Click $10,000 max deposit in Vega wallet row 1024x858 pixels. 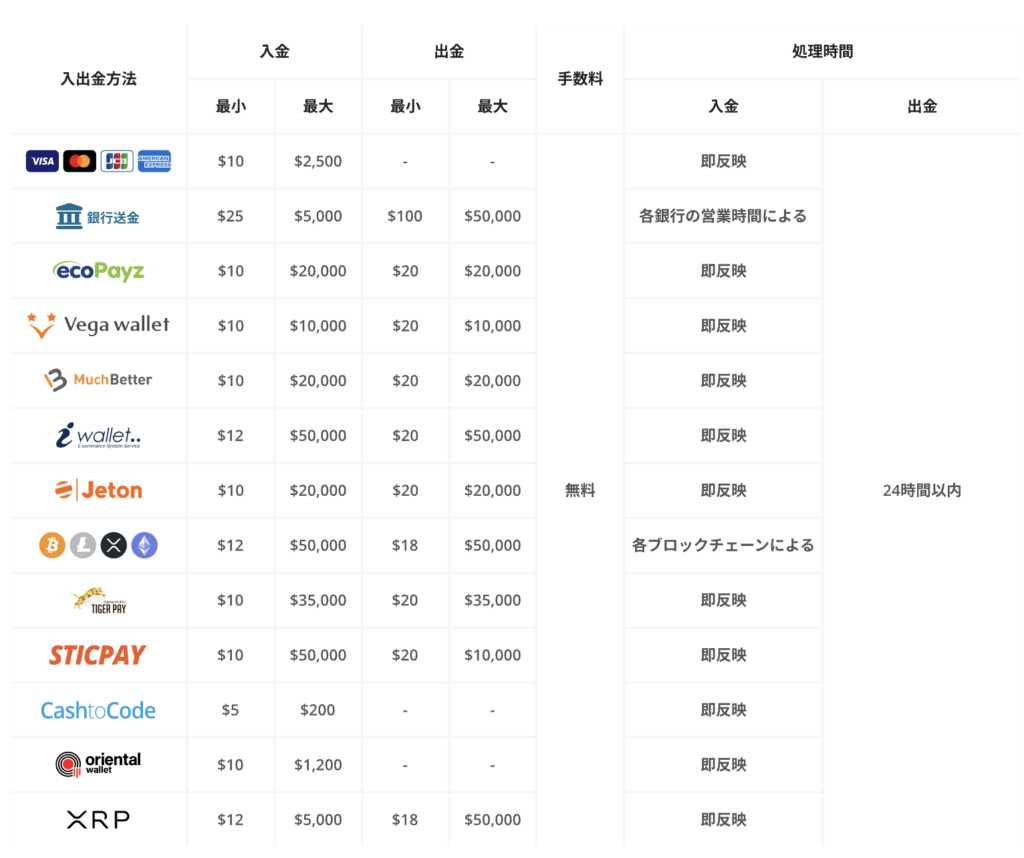pos(318,326)
